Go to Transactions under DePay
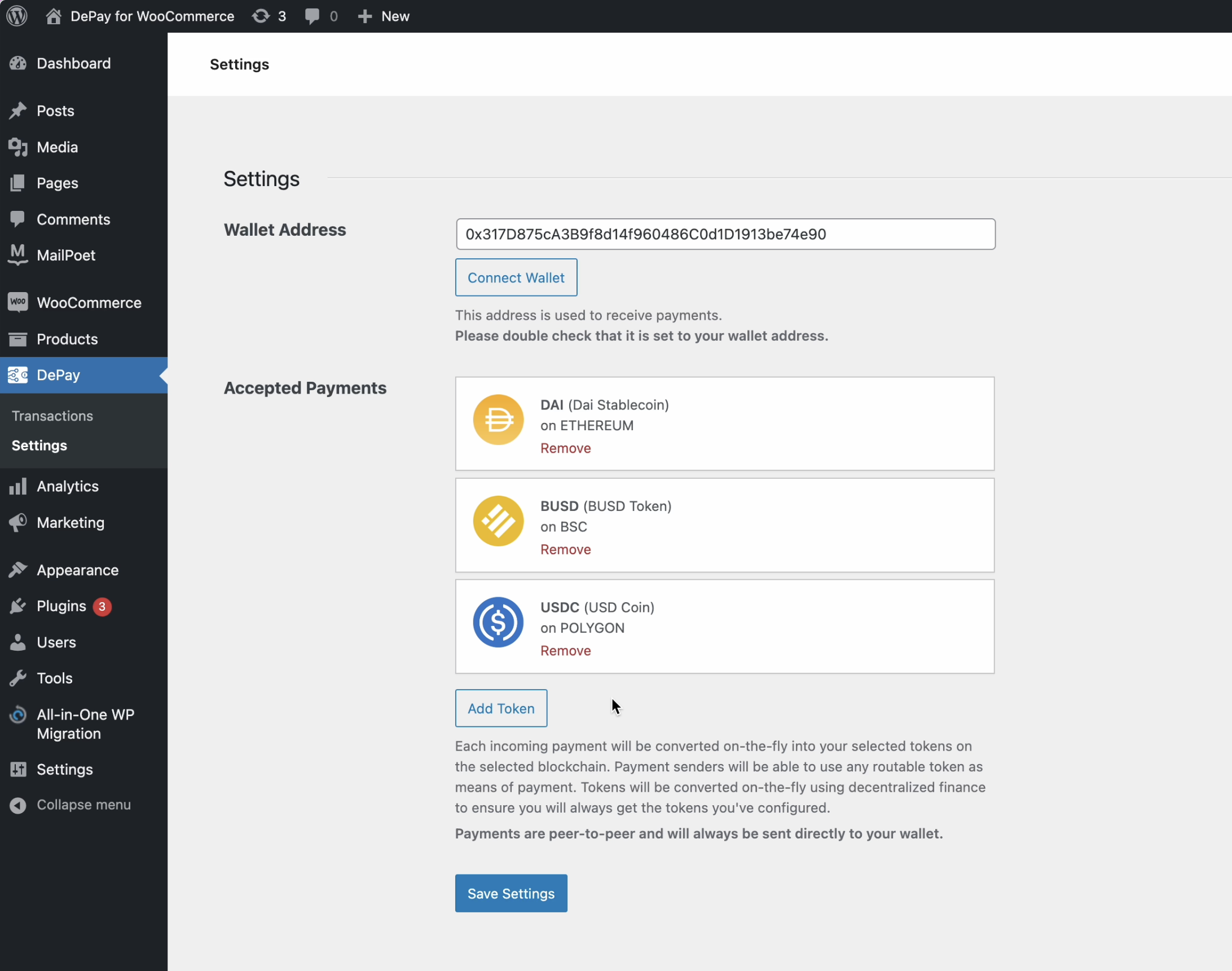1232x971 pixels. [x=52, y=416]
